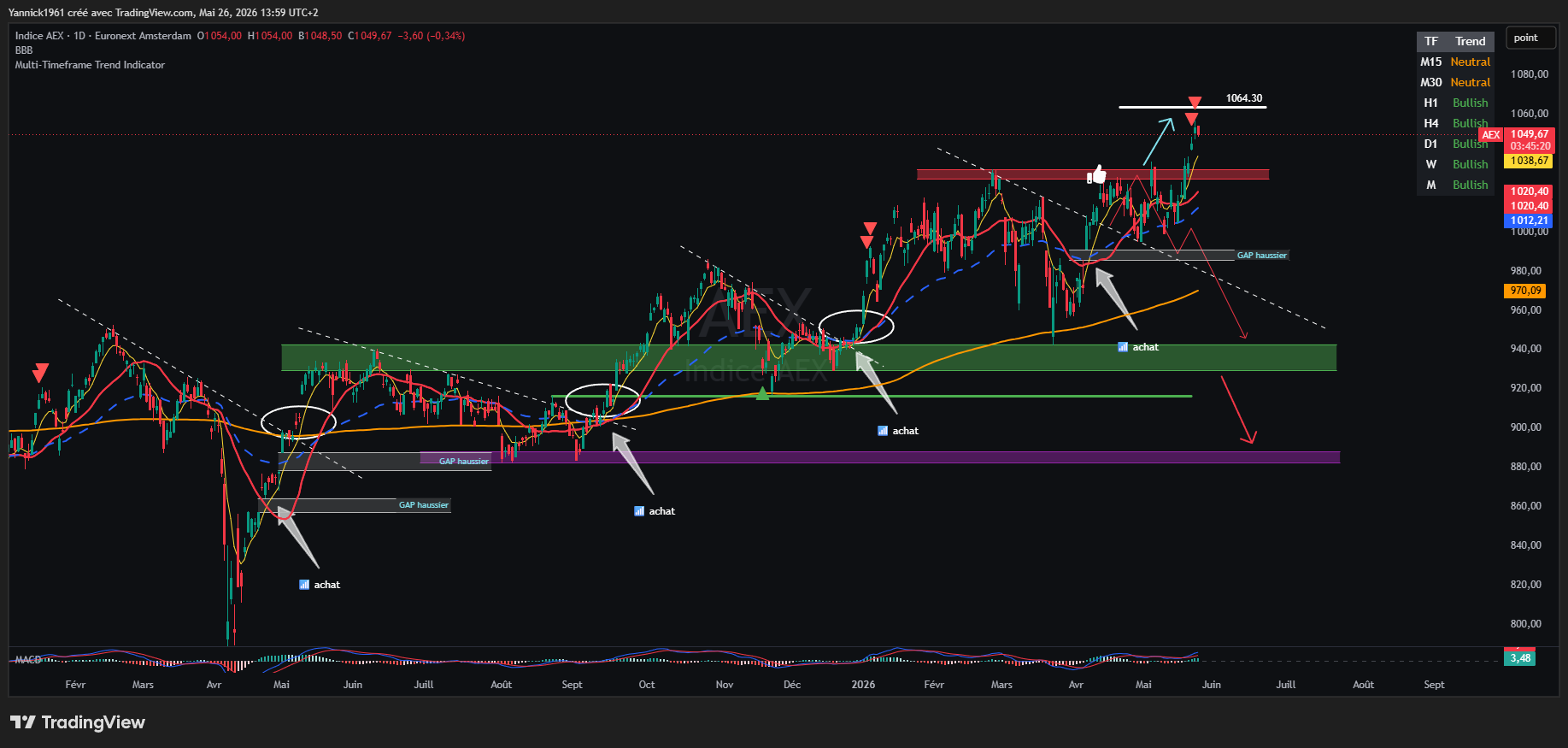Image resolution: width=1568 pixels, height=748 pixels.
Task: Click the green up-triangle marker on the orange average
Action: pyautogui.click(x=762, y=393)
